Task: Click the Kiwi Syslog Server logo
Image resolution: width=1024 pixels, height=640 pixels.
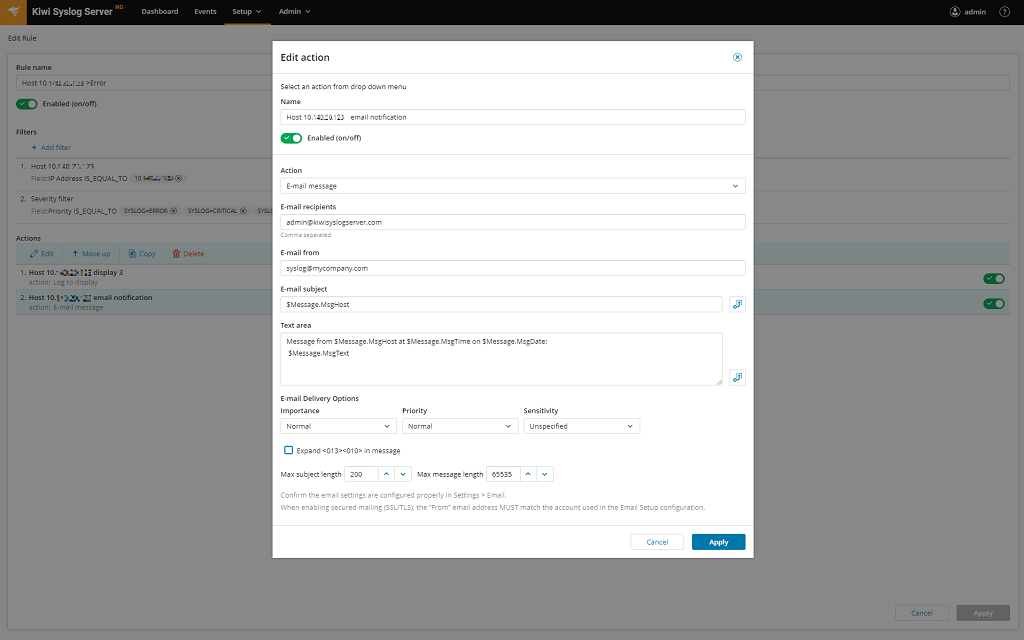Action: click(x=17, y=12)
